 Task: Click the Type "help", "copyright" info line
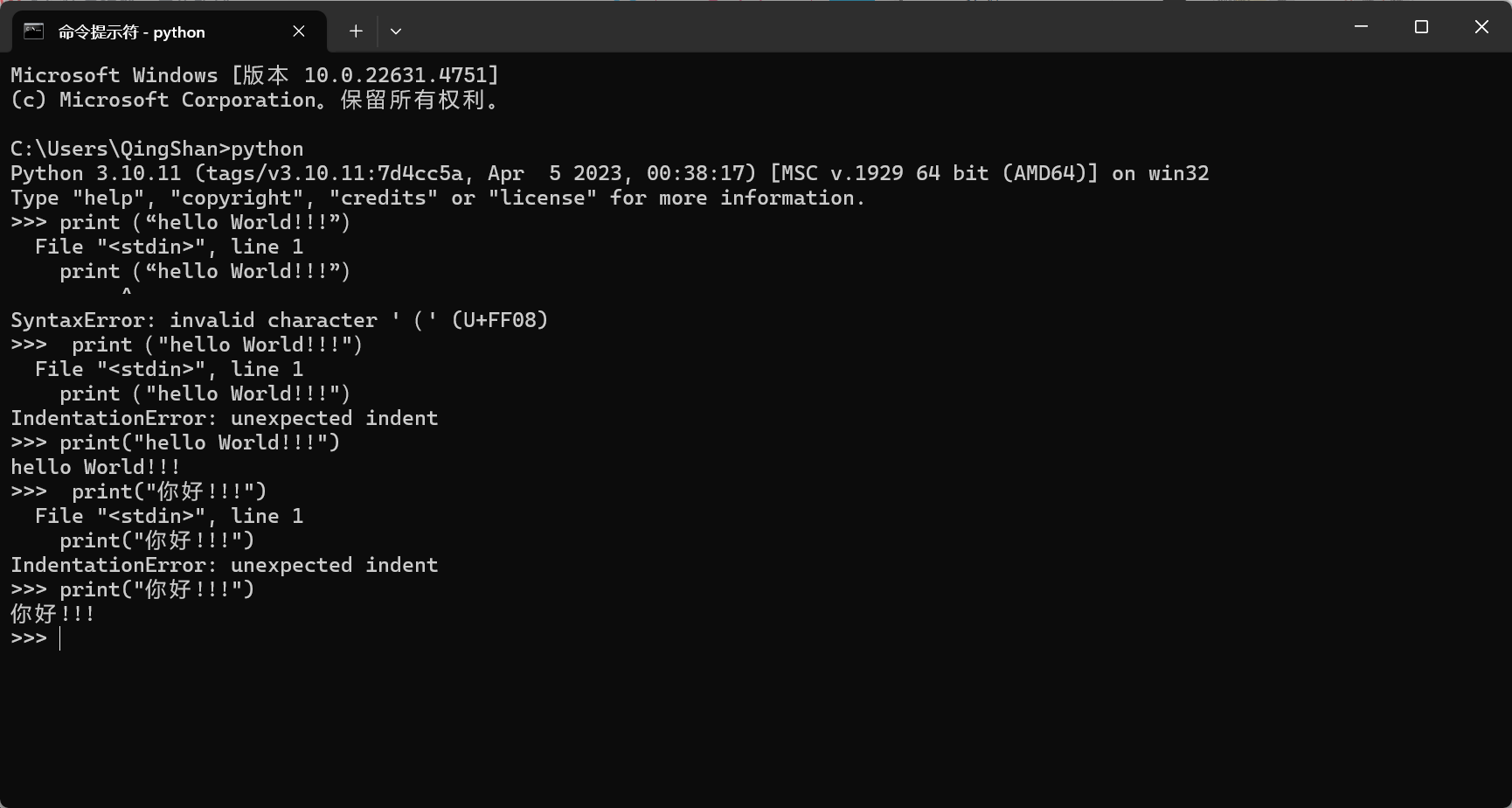[x=438, y=198]
